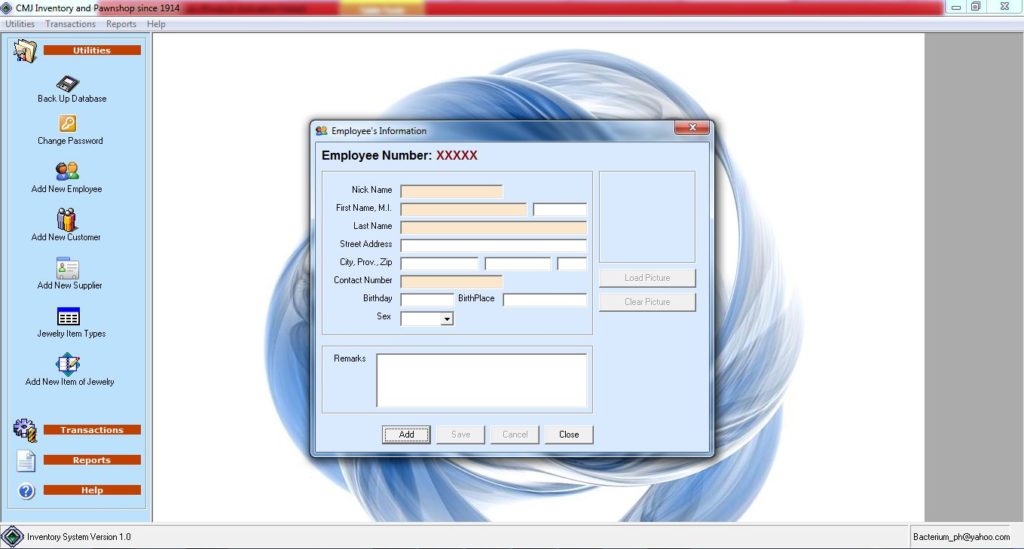This screenshot has height=549, width=1024.
Task: Open the Help menu in menu bar
Action: [156, 24]
